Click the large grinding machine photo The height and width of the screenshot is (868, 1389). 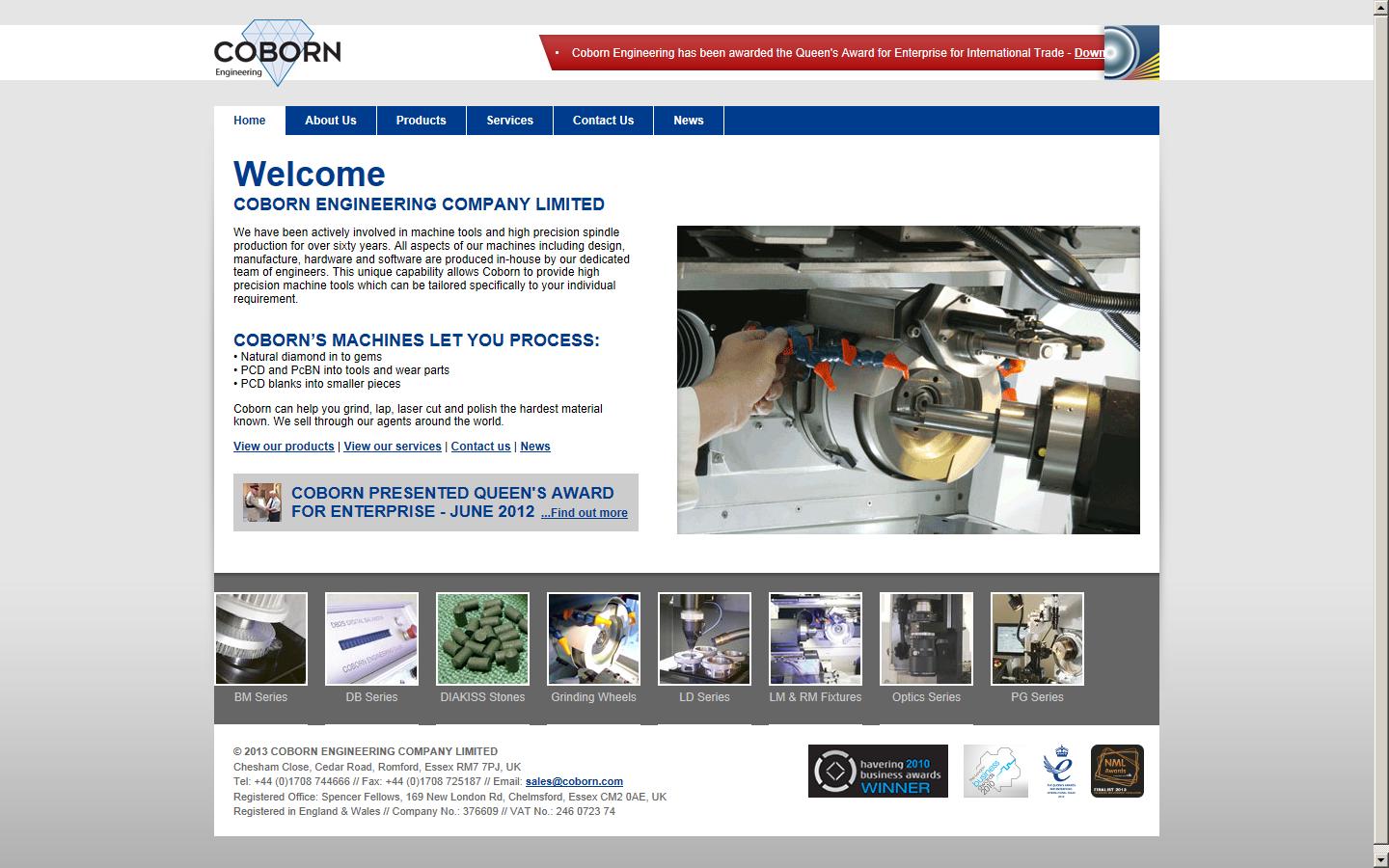point(909,380)
